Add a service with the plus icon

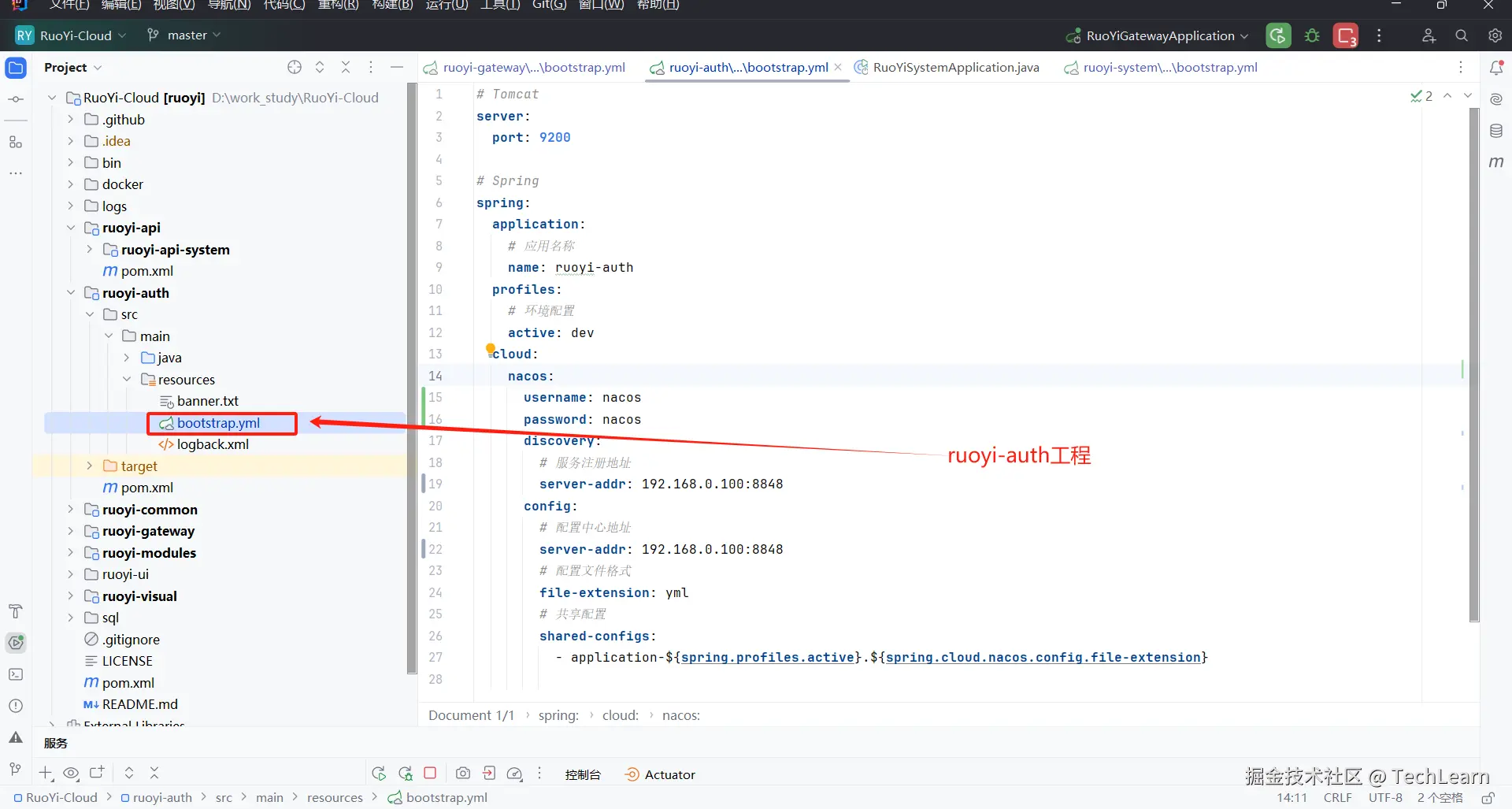point(46,774)
